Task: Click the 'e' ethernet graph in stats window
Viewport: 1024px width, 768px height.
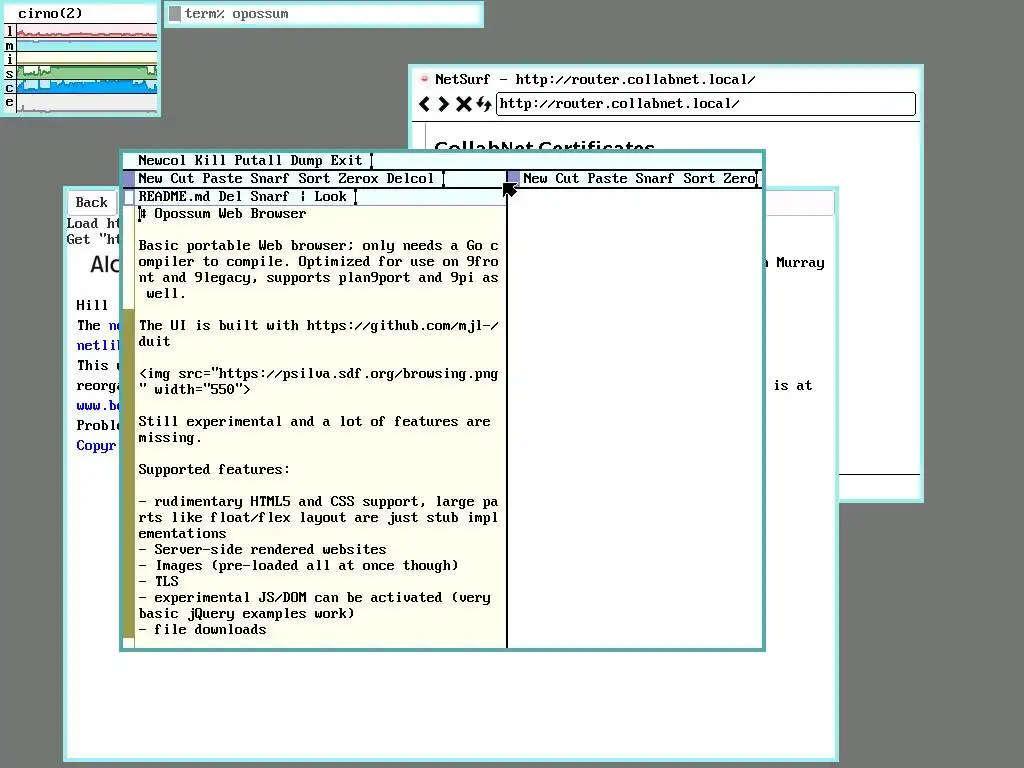Action: click(x=87, y=103)
